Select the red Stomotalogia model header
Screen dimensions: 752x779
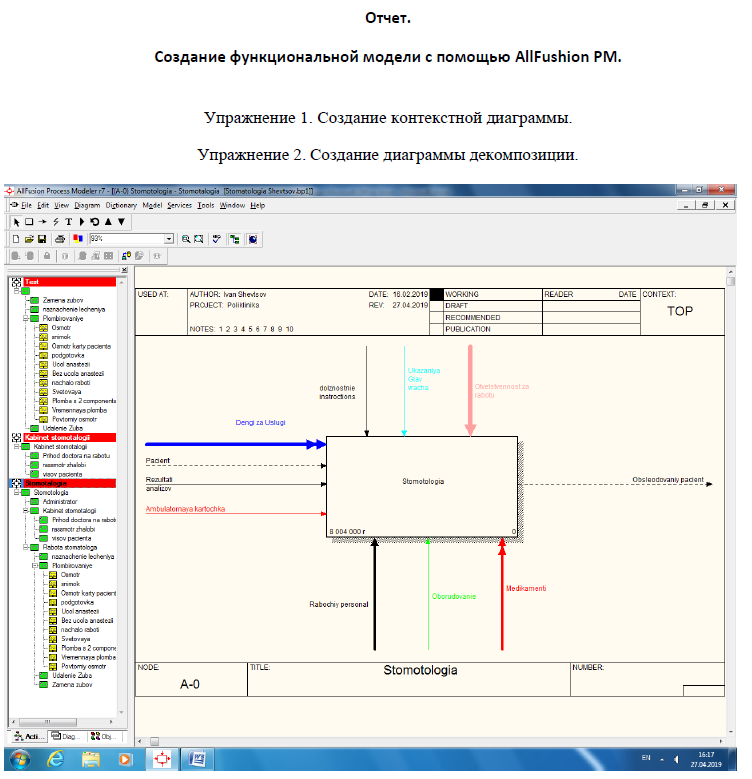point(70,483)
